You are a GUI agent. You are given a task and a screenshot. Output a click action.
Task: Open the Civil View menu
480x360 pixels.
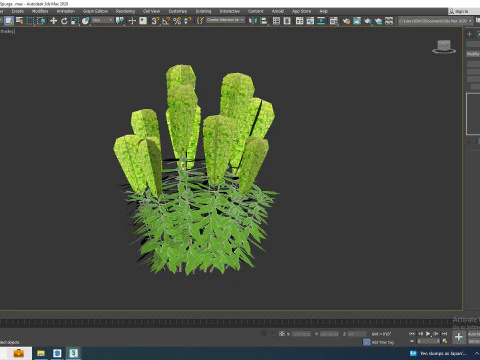click(x=151, y=11)
